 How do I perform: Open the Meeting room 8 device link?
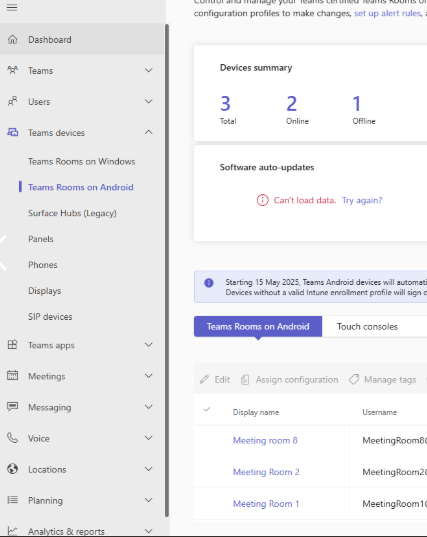pyautogui.click(x=265, y=440)
